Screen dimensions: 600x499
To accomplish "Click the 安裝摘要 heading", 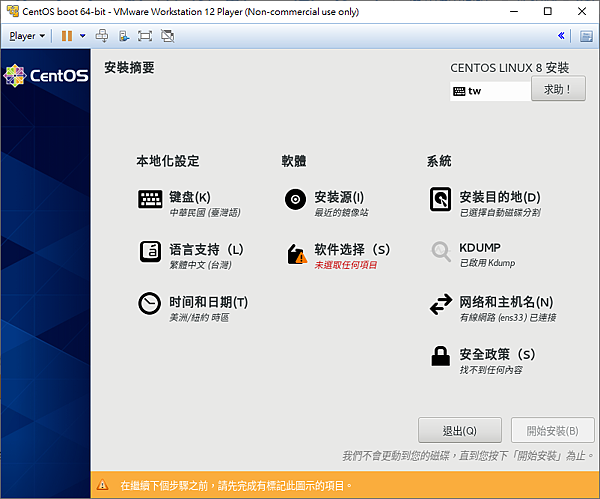I will [x=129, y=68].
